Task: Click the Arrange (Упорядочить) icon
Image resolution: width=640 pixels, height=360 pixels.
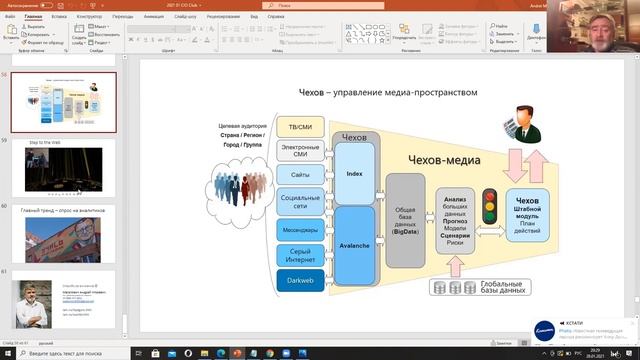Action: (404, 29)
